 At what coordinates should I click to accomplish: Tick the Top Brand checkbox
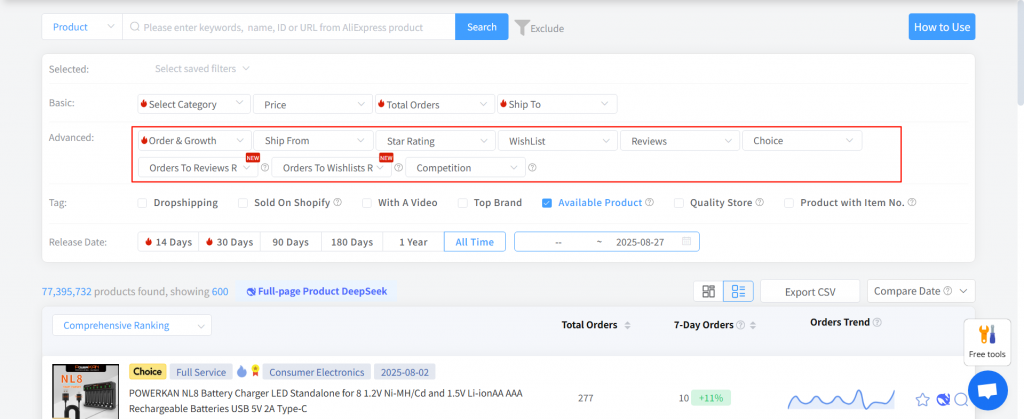[462, 203]
